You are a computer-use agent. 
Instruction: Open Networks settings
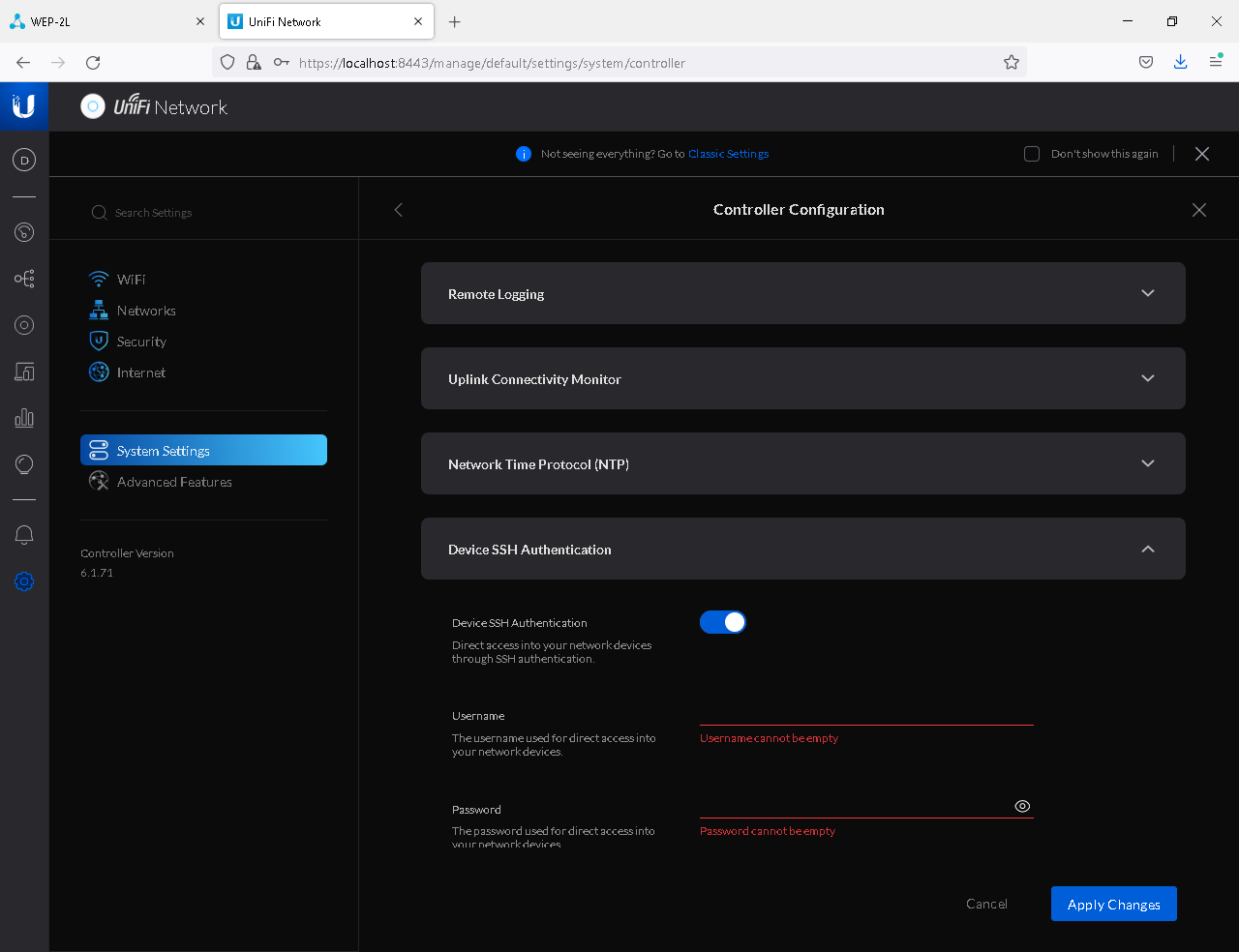pyautogui.click(x=133, y=311)
